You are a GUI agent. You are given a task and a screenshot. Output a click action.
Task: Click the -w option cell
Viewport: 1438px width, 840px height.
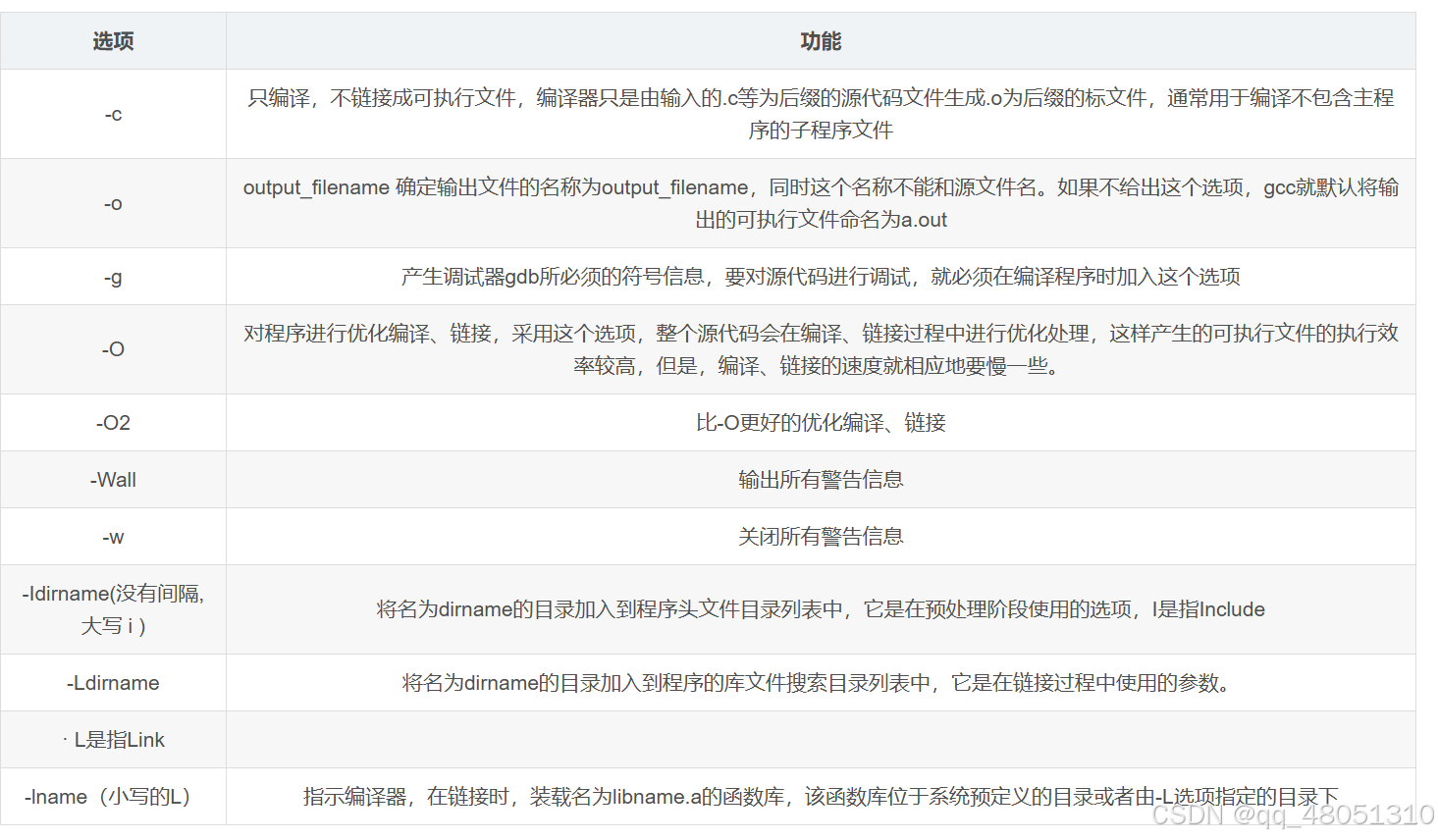coord(112,536)
